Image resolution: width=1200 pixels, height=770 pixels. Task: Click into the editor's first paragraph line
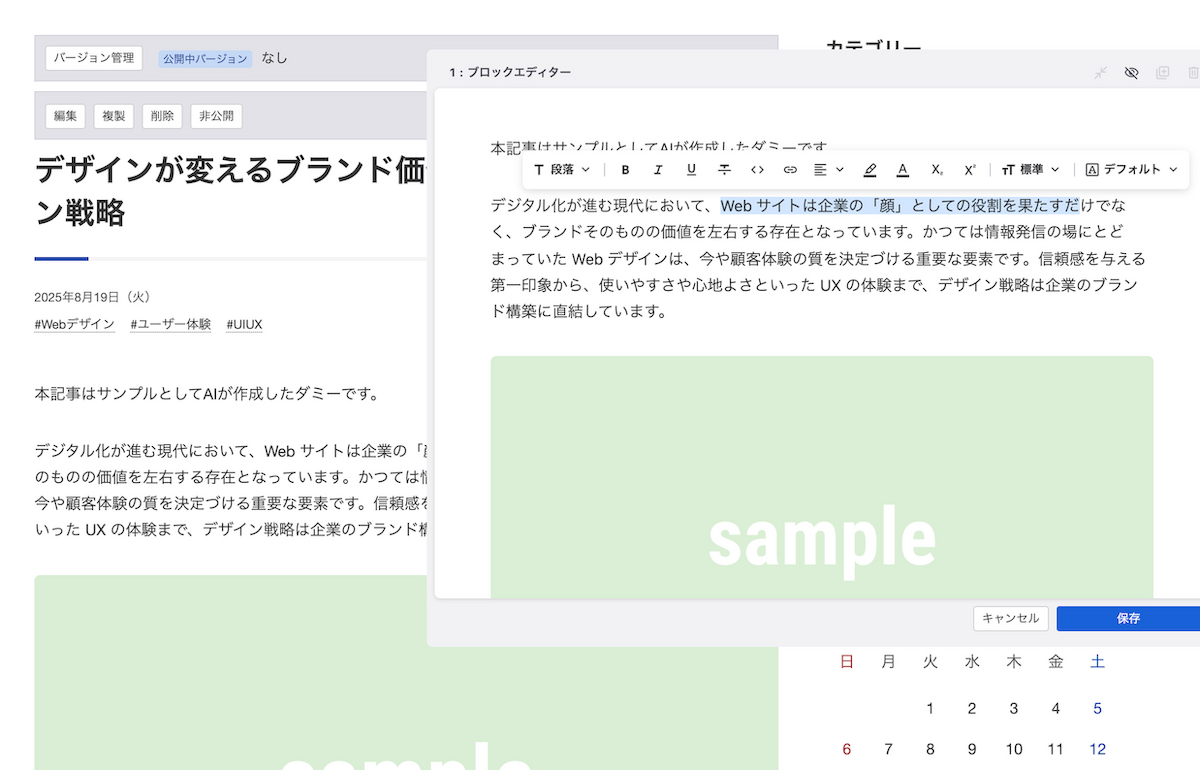[660, 147]
